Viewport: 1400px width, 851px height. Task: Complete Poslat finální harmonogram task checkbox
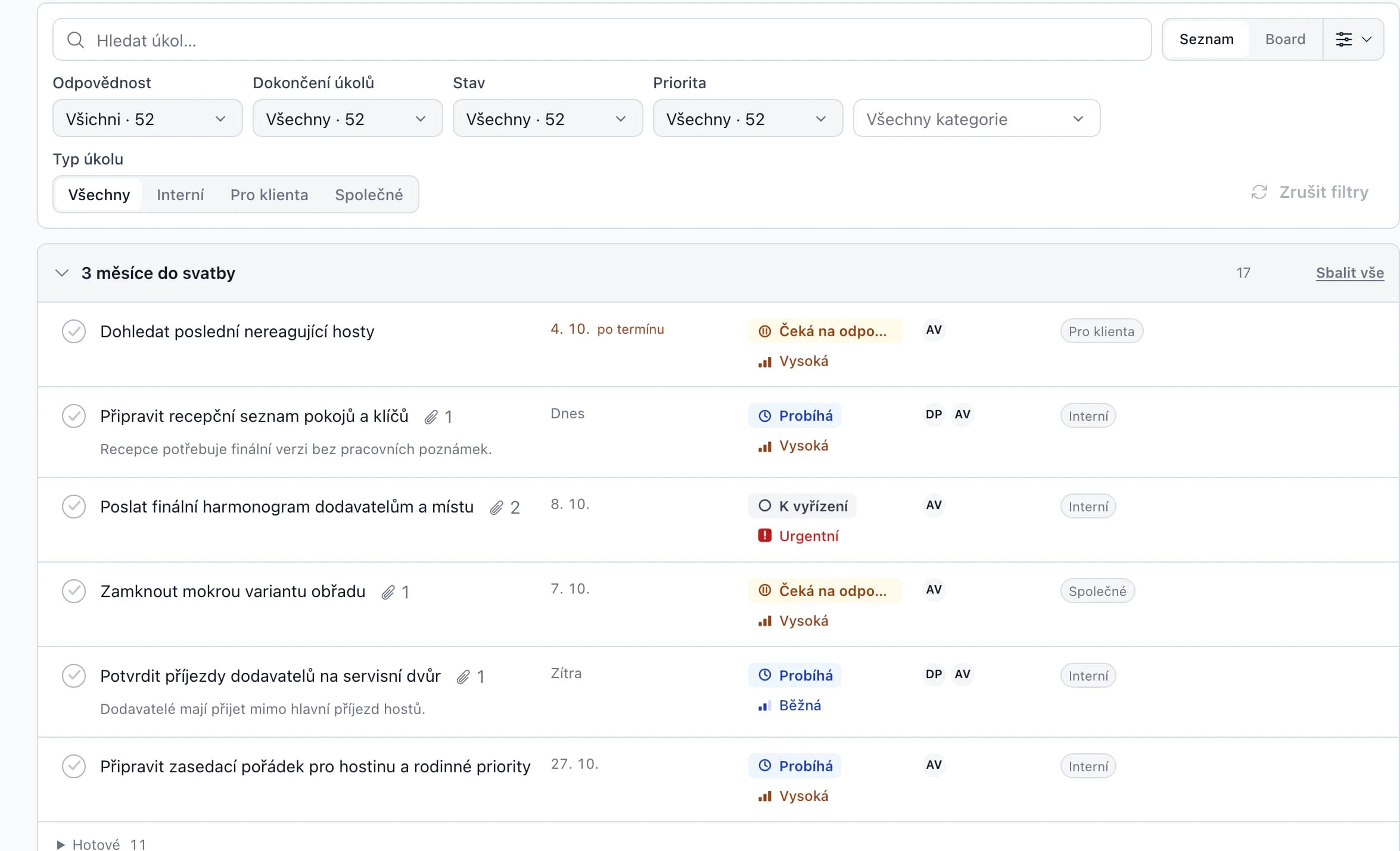pos(74,507)
